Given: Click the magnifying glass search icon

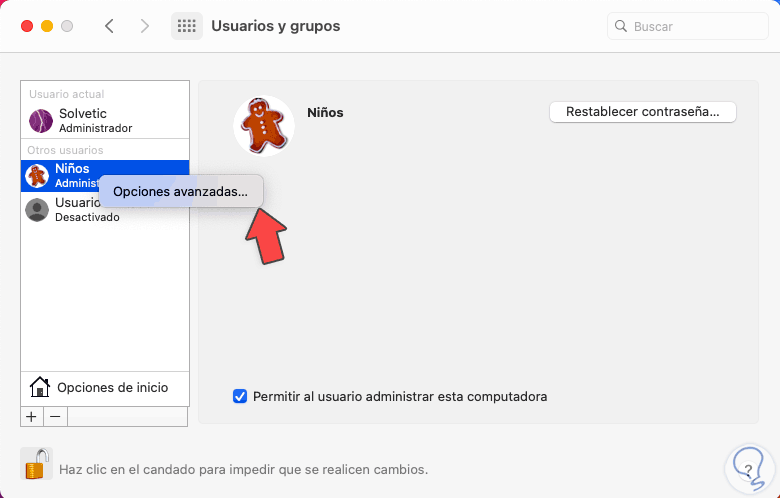Looking at the screenshot, I should pos(621,26).
